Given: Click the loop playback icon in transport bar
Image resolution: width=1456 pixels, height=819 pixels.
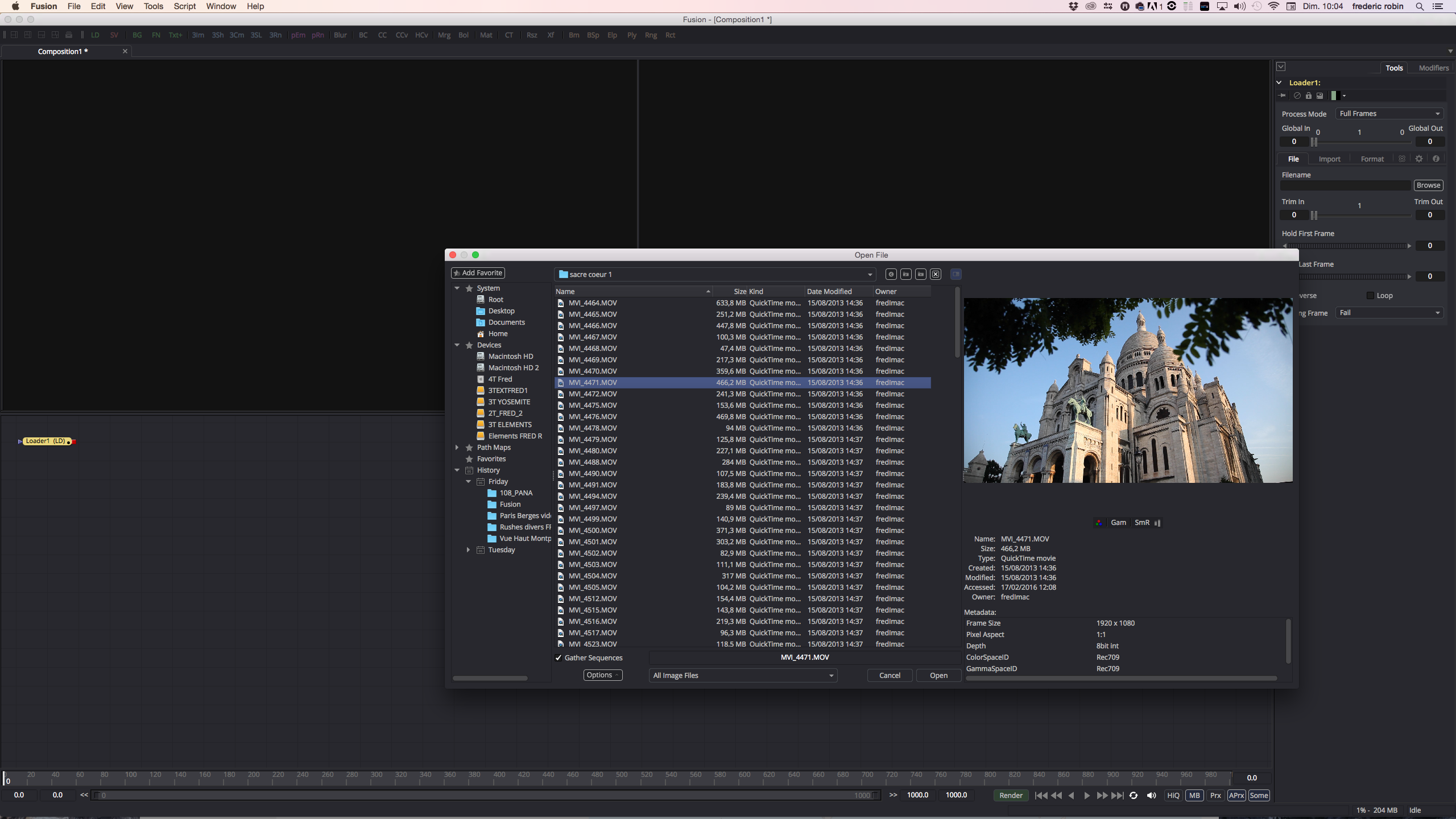Looking at the screenshot, I should (1134, 795).
